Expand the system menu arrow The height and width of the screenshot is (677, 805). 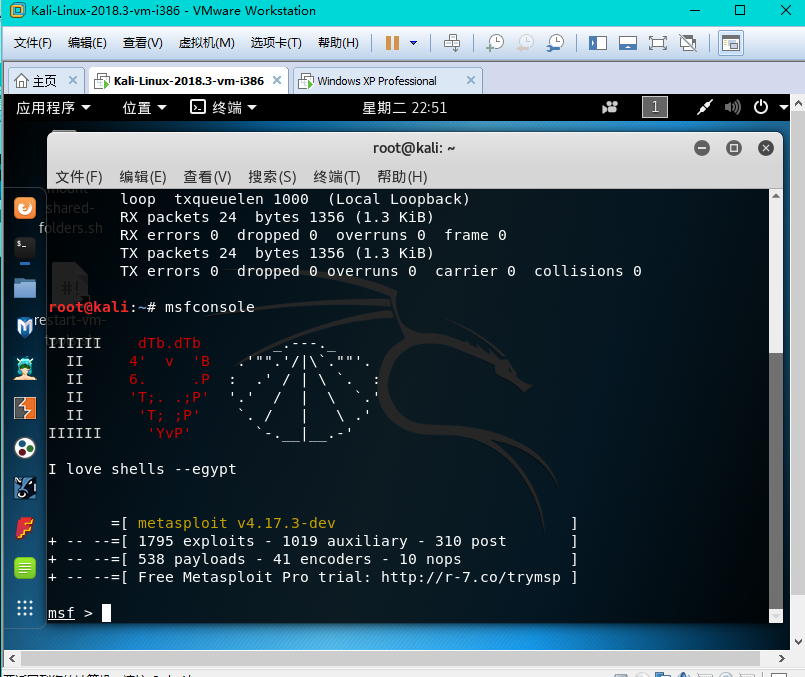tap(783, 107)
